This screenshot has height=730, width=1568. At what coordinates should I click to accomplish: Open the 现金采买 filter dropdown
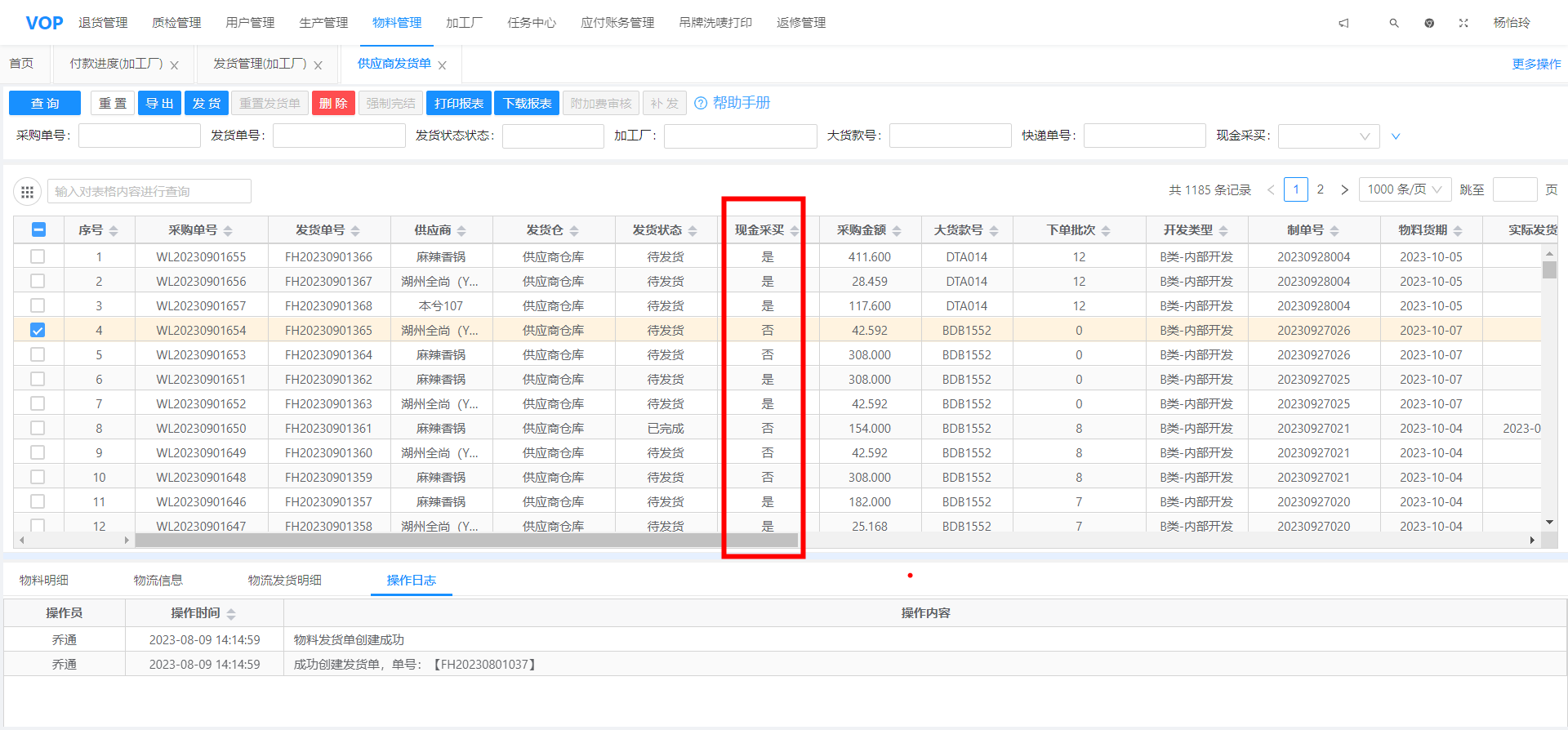tap(1328, 136)
